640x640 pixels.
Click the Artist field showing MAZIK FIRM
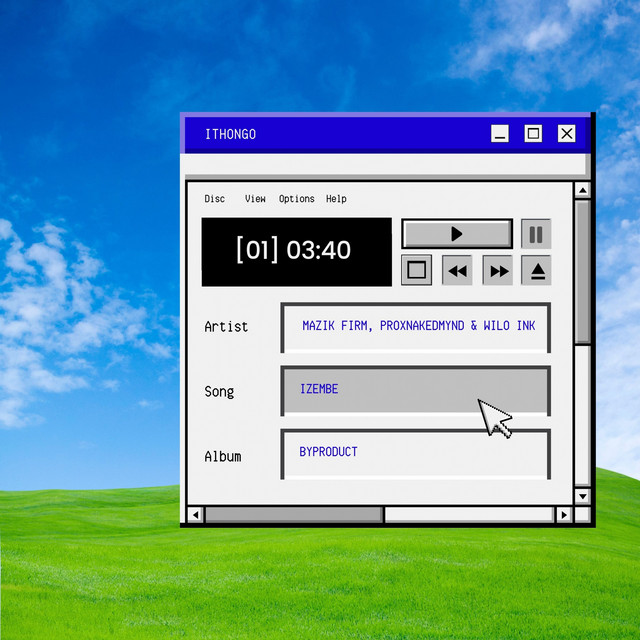pyautogui.click(x=416, y=327)
